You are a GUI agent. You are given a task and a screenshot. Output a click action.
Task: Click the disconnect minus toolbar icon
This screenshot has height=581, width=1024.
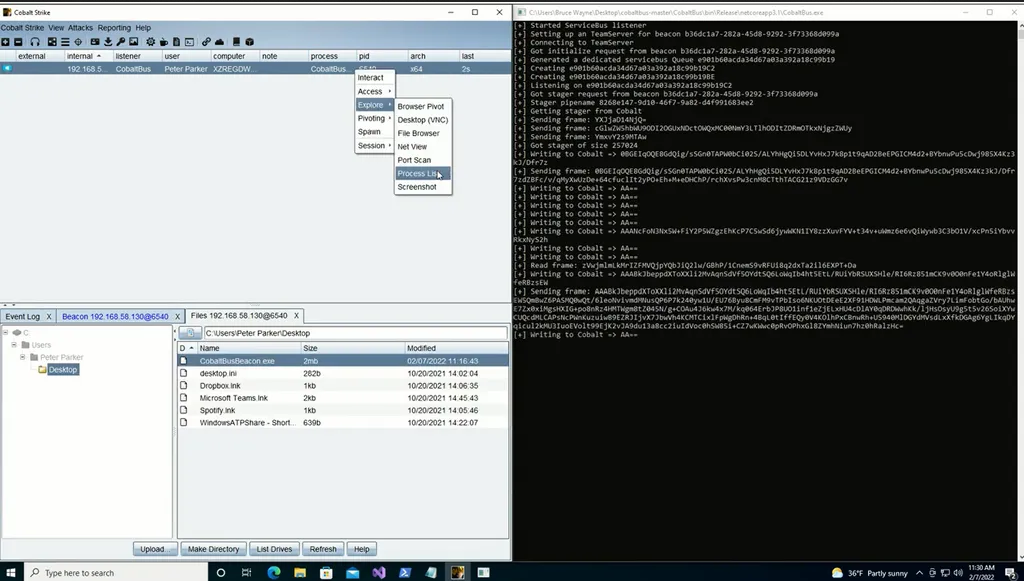pos(18,42)
